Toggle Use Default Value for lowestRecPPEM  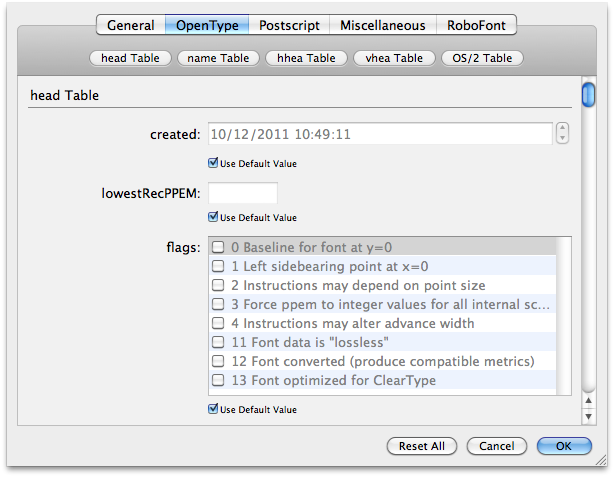tap(213, 217)
